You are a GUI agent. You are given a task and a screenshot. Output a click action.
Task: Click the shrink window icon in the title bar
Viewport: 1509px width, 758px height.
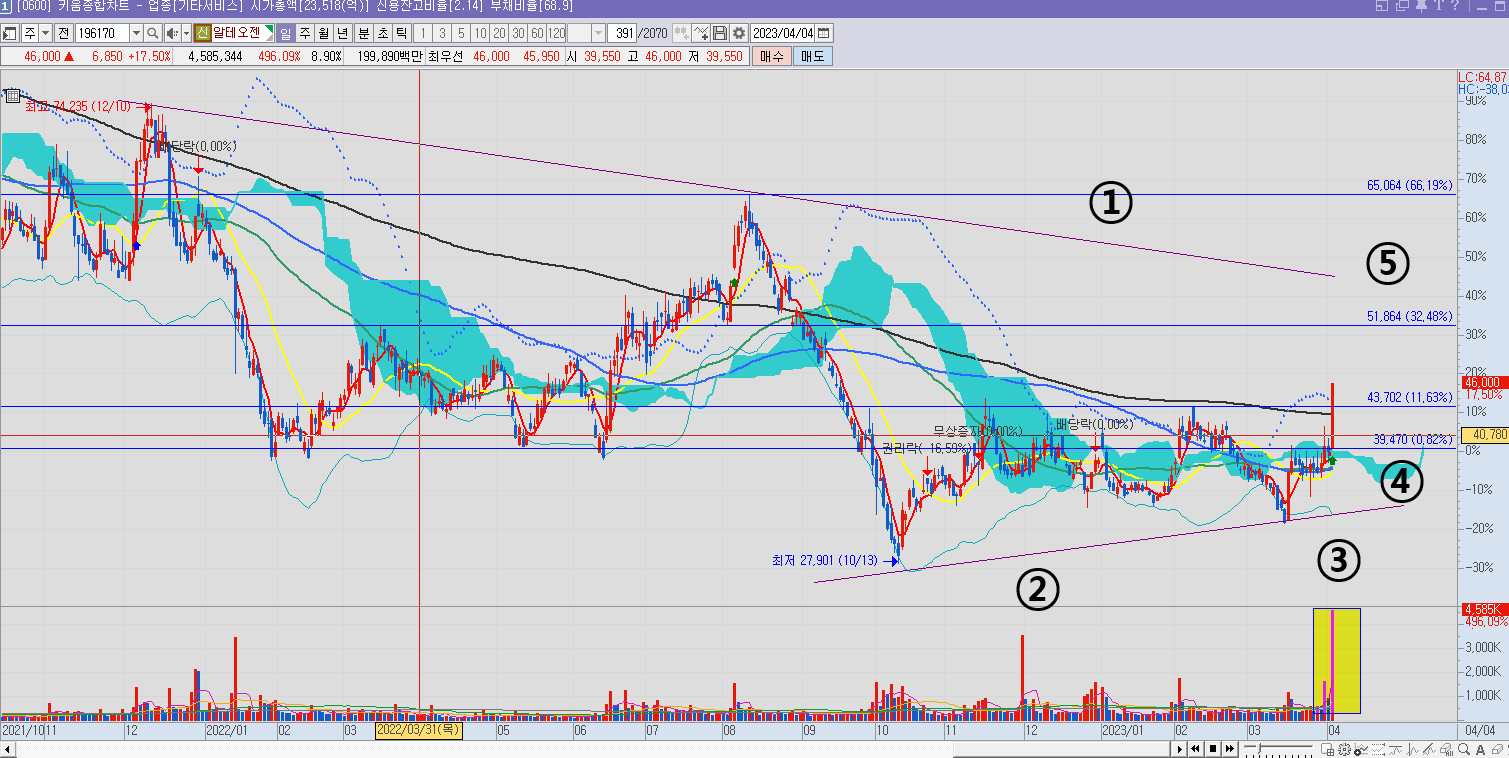pos(1383,6)
